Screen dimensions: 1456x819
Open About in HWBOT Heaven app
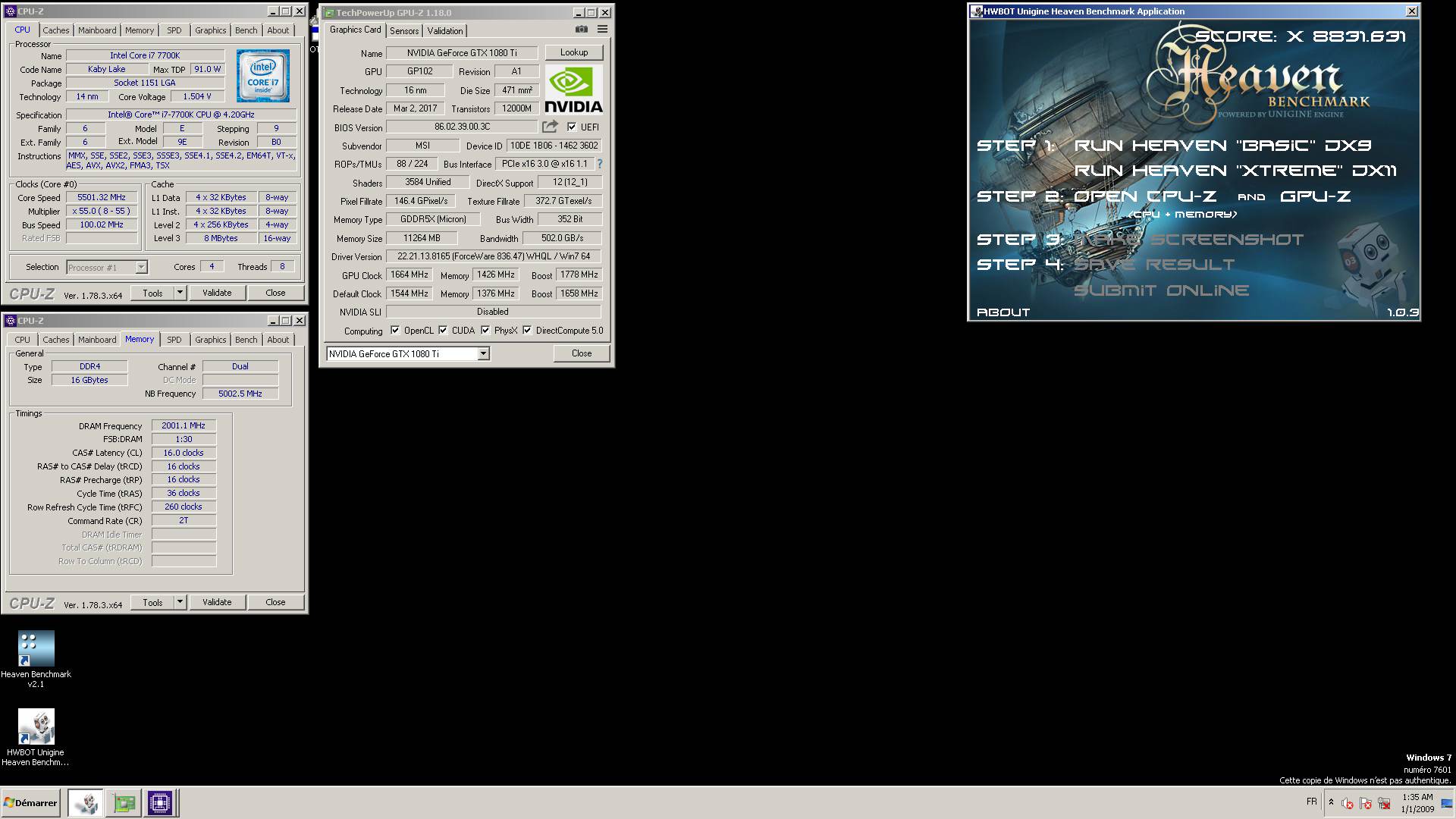(1003, 312)
